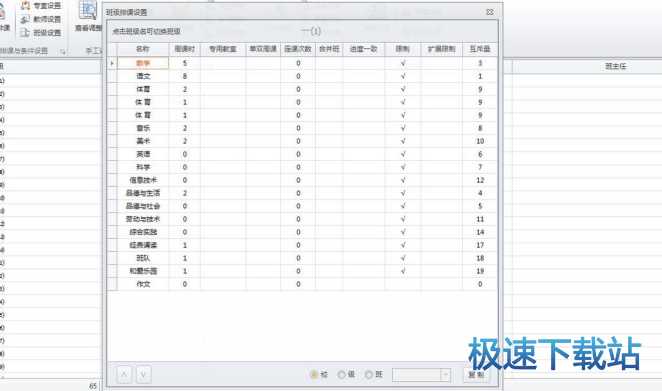Screen dimensions: 662x391
Task: Select the 班队 subject row
Action: (x=302, y=258)
